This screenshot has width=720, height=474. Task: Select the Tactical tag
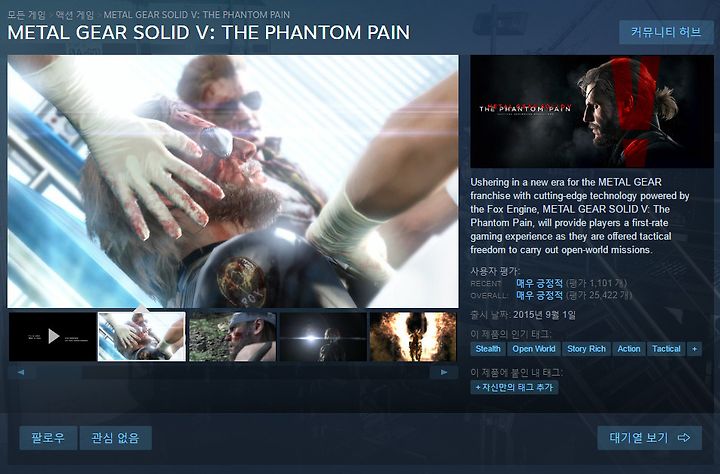(x=666, y=349)
